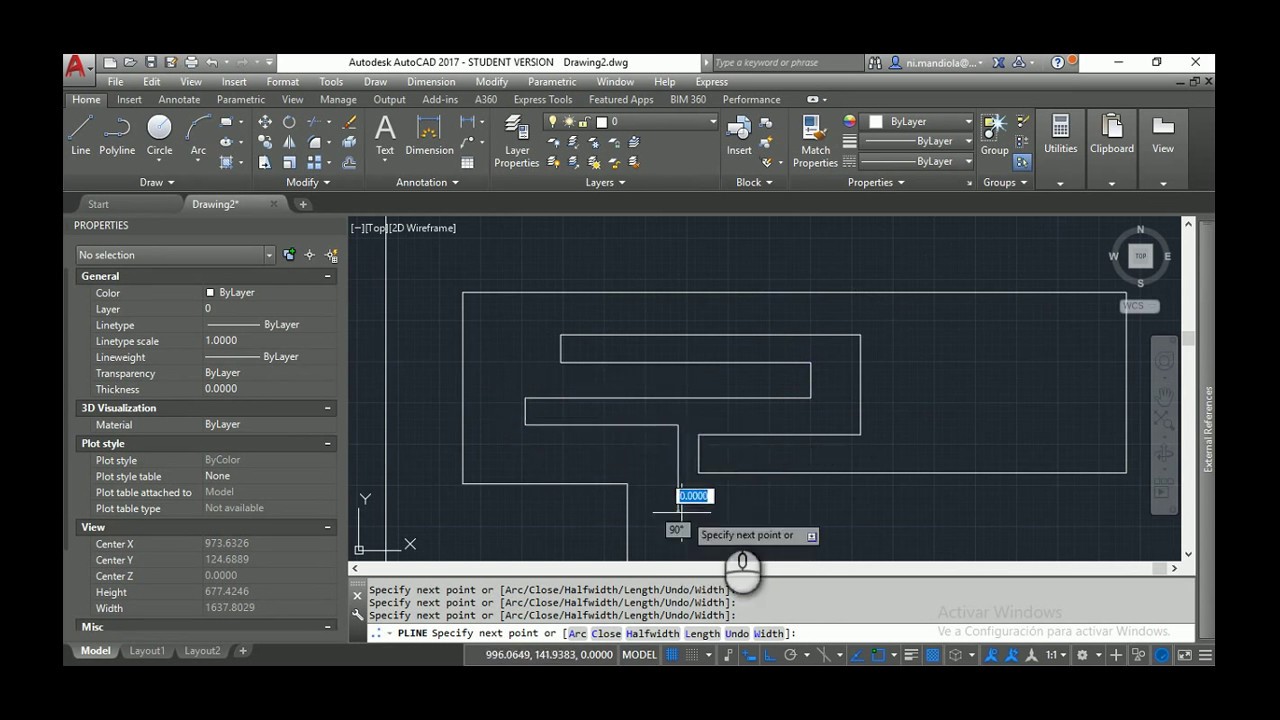Viewport: 1280px width, 720px height.
Task: Click the search binoculars icon
Action: click(875, 62)
